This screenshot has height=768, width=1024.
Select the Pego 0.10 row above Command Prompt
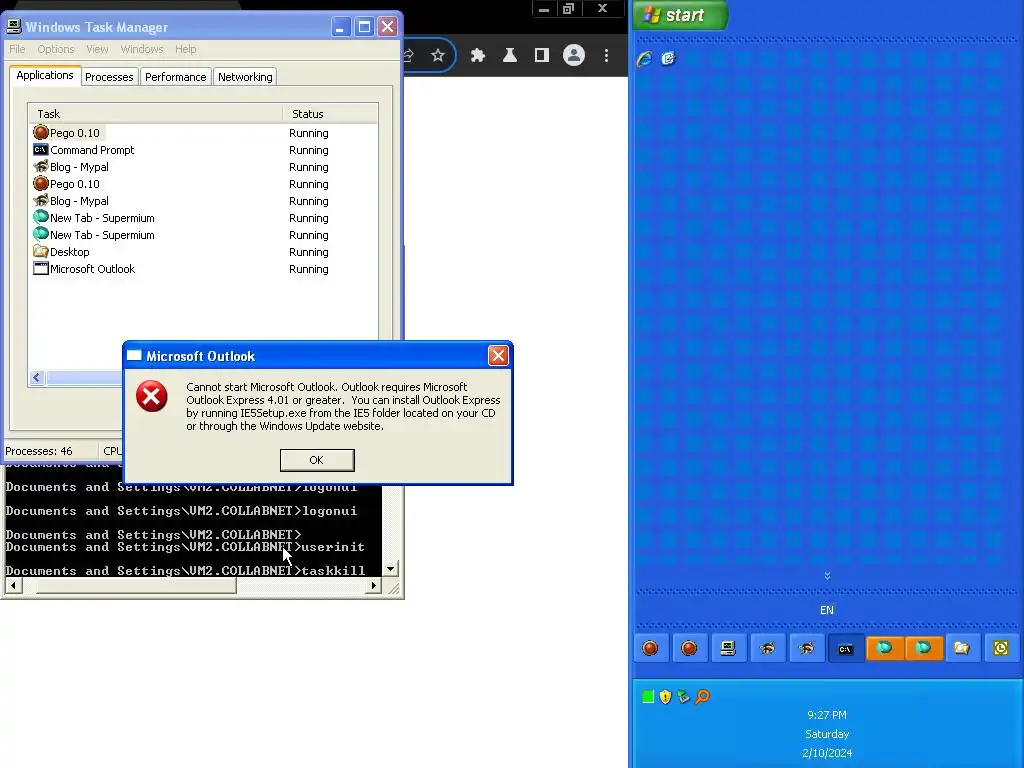(x=203, y=133)
